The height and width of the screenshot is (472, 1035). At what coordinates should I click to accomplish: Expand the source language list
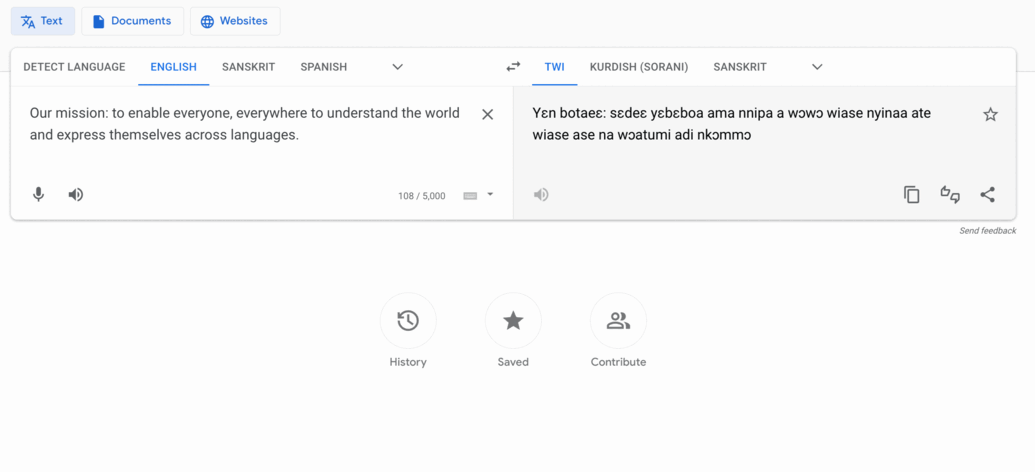pyautogui.click(x=397, y=67)
